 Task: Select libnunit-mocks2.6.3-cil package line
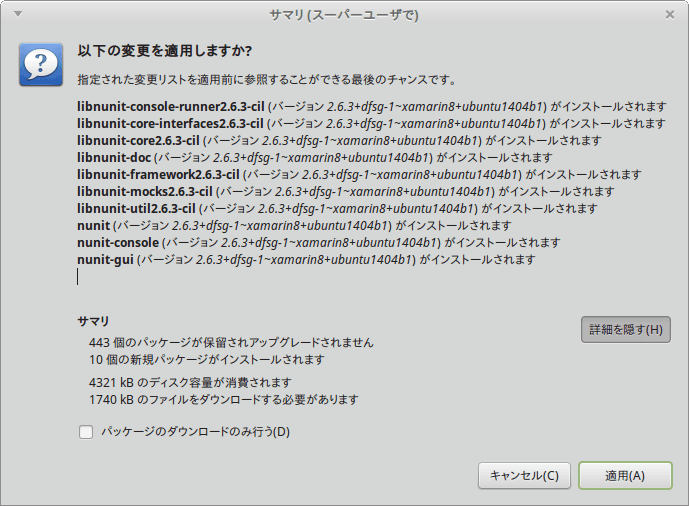click(345, 192)
